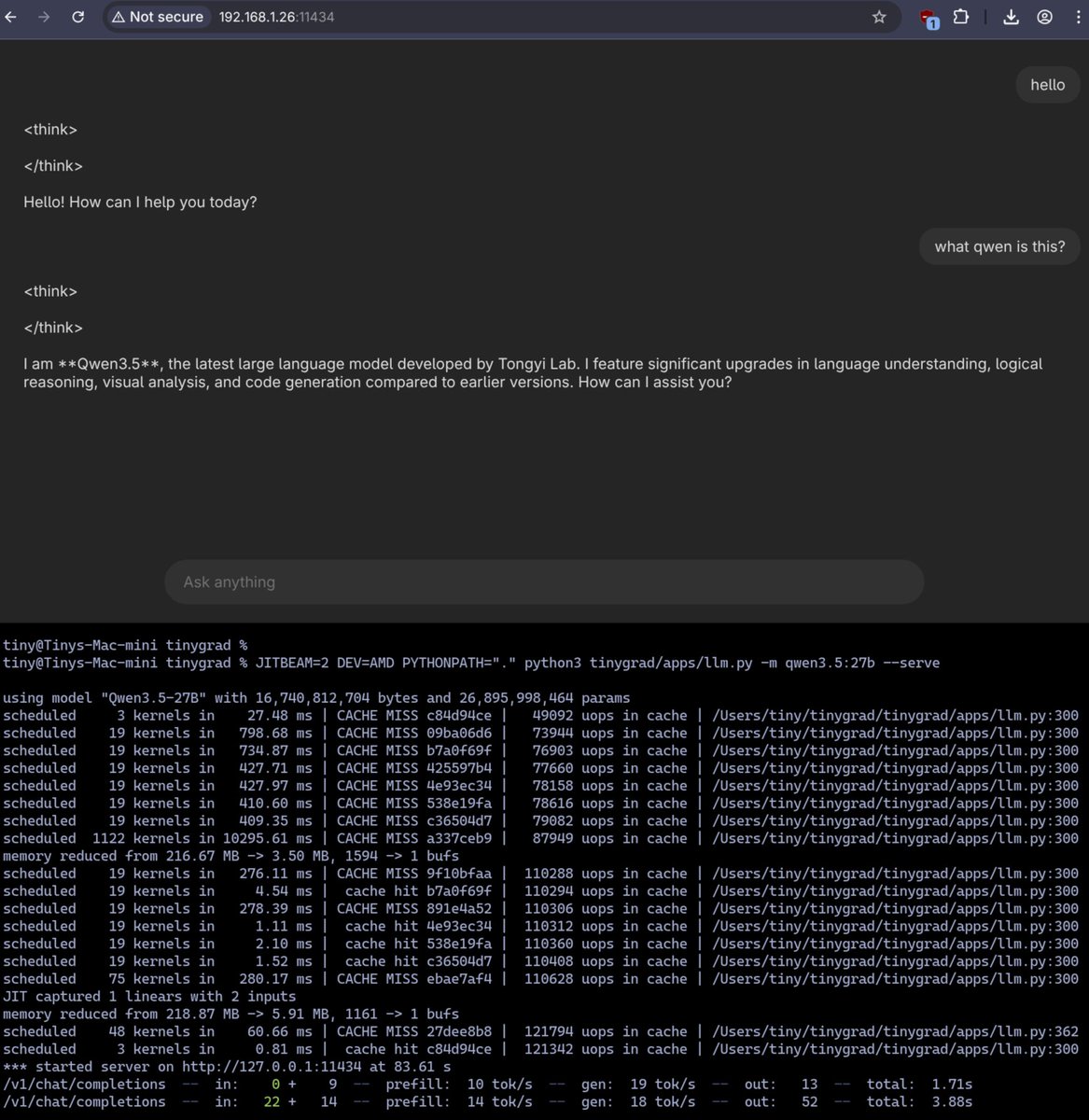Reload the current page

[x=78, y=17]
